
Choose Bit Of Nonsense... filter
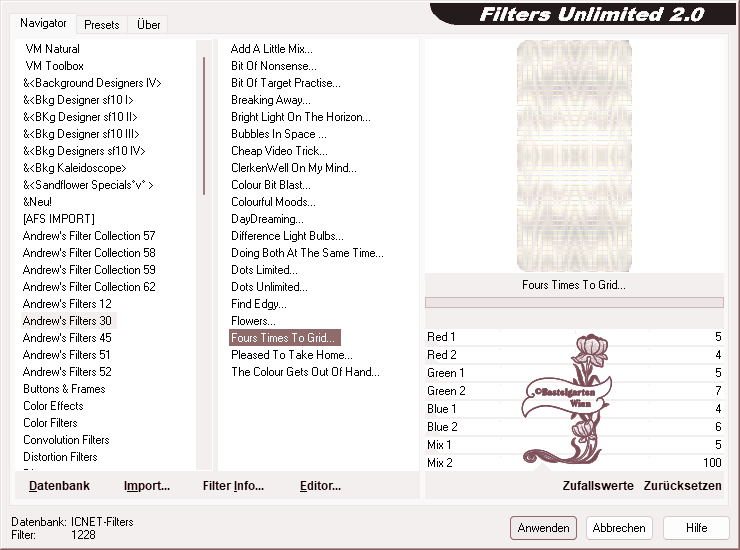tap(274, 66)
